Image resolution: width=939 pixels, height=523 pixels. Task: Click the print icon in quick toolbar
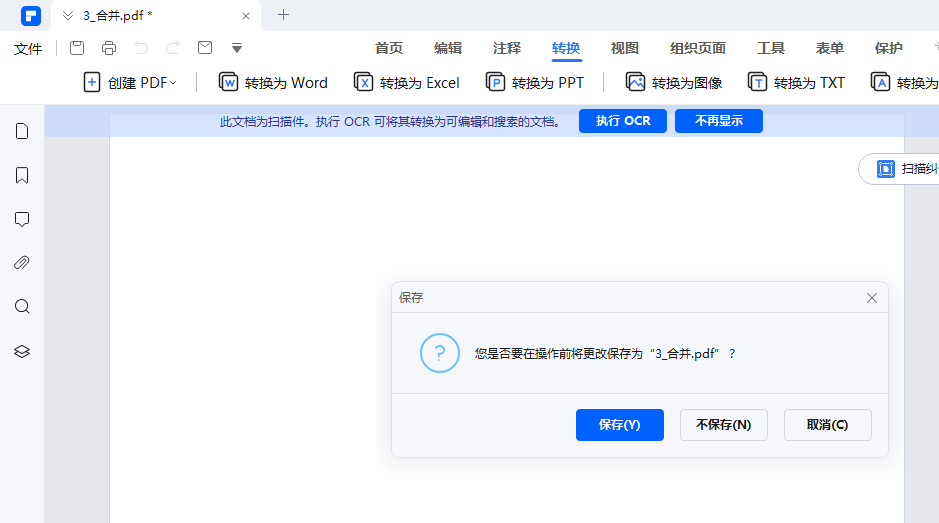pyautogui.click(x=109, y=48)
